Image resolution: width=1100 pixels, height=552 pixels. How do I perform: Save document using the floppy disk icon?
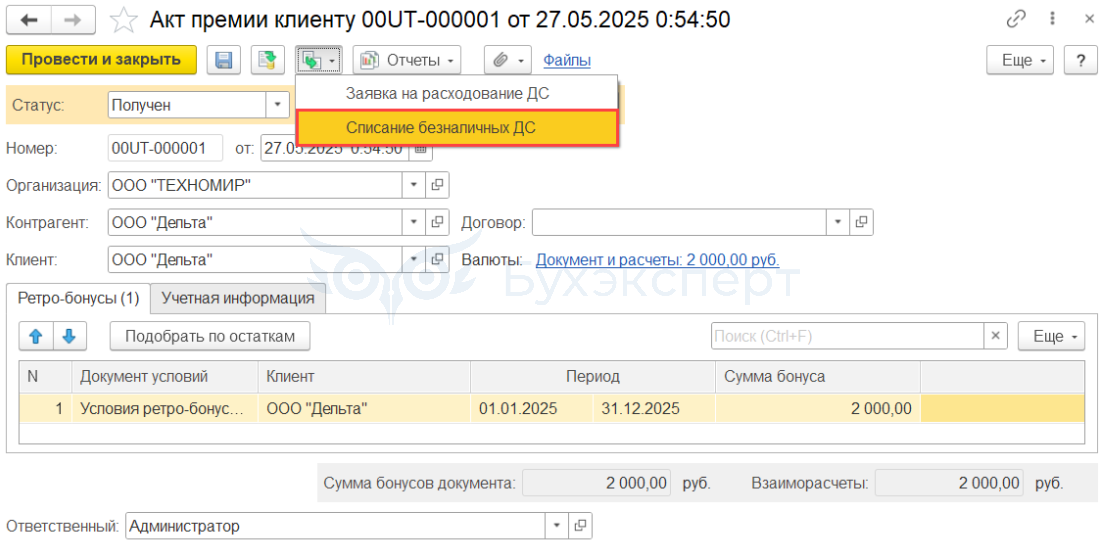(224, 60)
